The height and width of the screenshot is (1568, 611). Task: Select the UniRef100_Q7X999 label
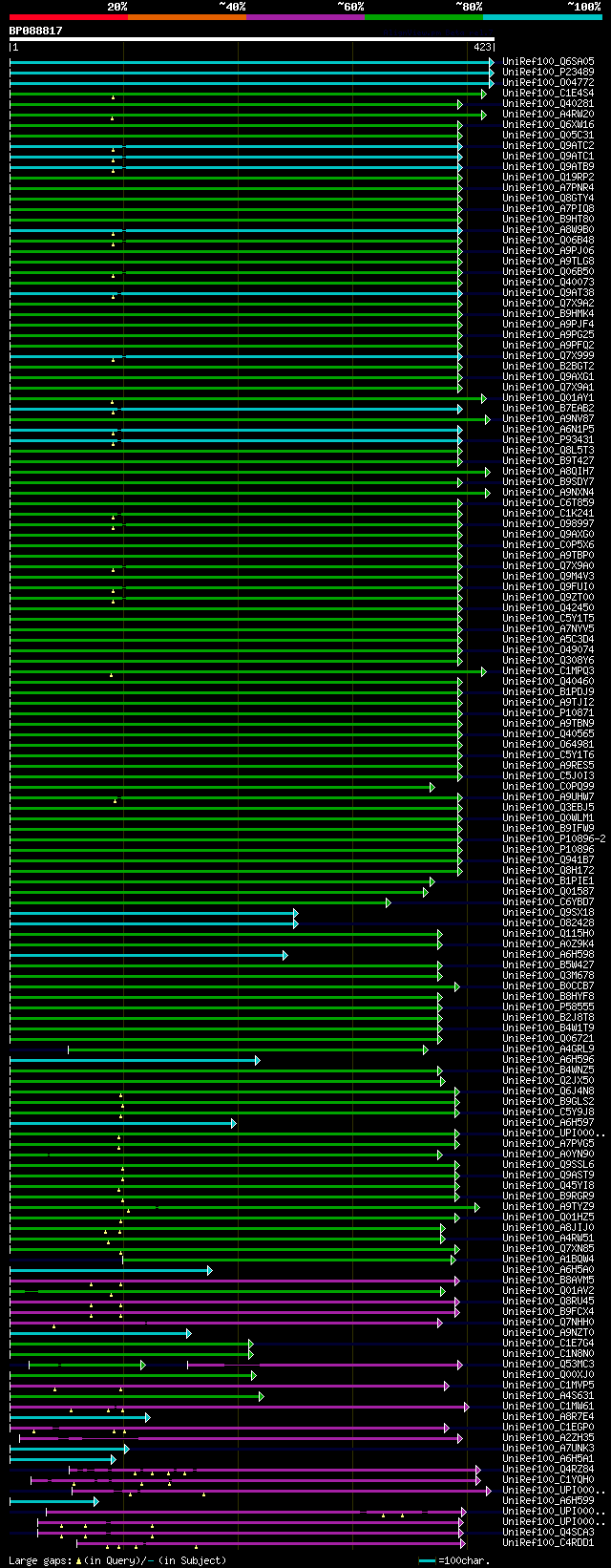tap(548, 356)
